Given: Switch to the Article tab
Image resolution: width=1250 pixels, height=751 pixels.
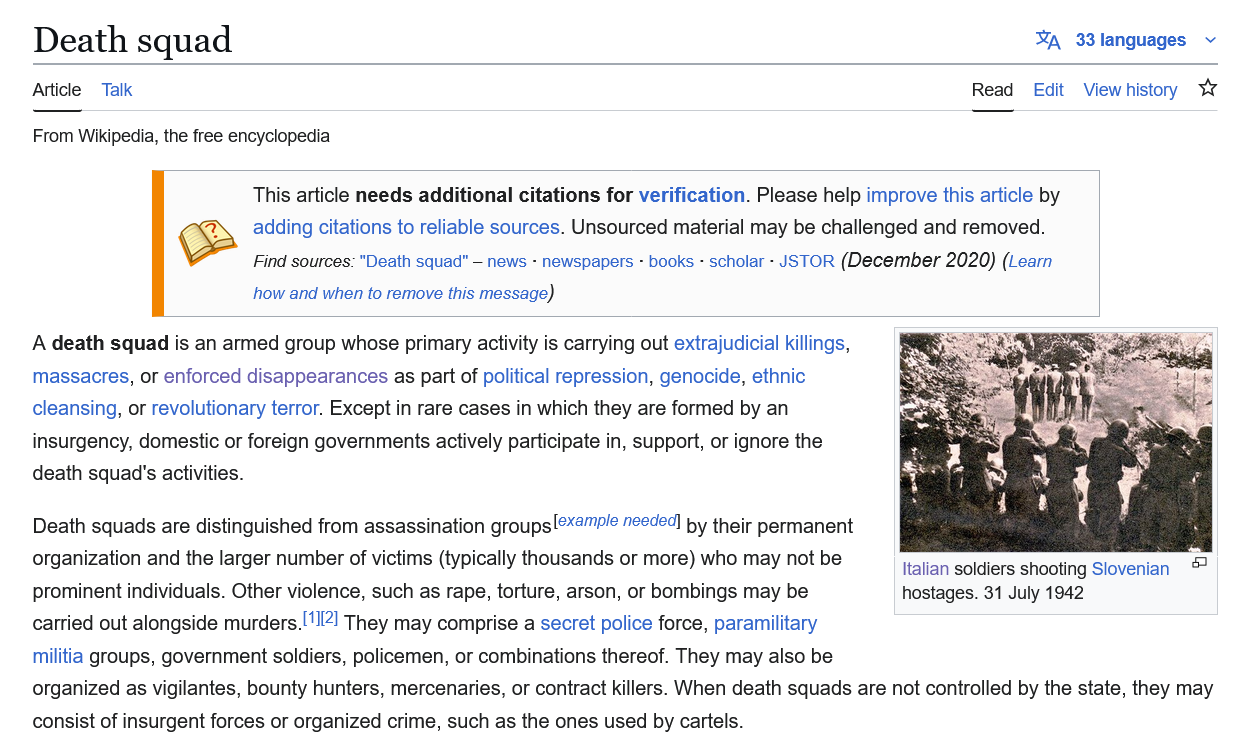Looking at the screenshot, I should click(x=57, y=90).
